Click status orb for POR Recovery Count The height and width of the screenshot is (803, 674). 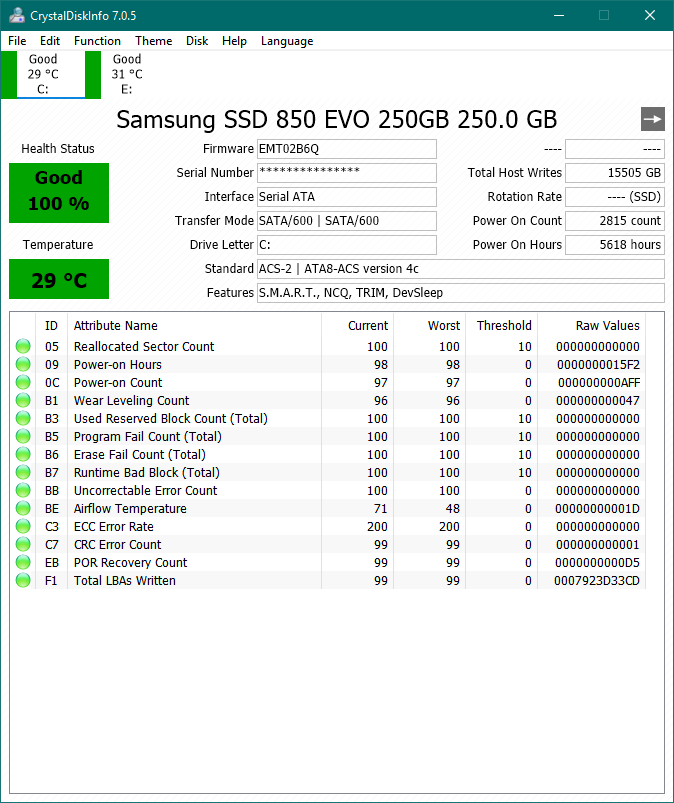point(23,562)
